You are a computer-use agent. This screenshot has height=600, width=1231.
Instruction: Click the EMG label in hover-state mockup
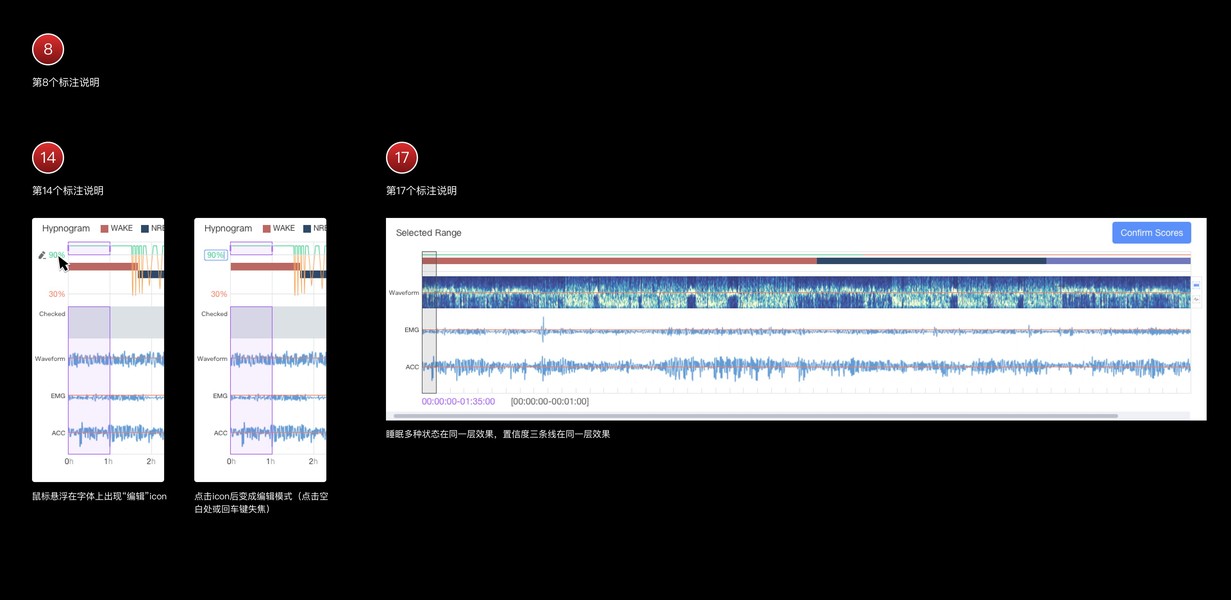(58, 396)
